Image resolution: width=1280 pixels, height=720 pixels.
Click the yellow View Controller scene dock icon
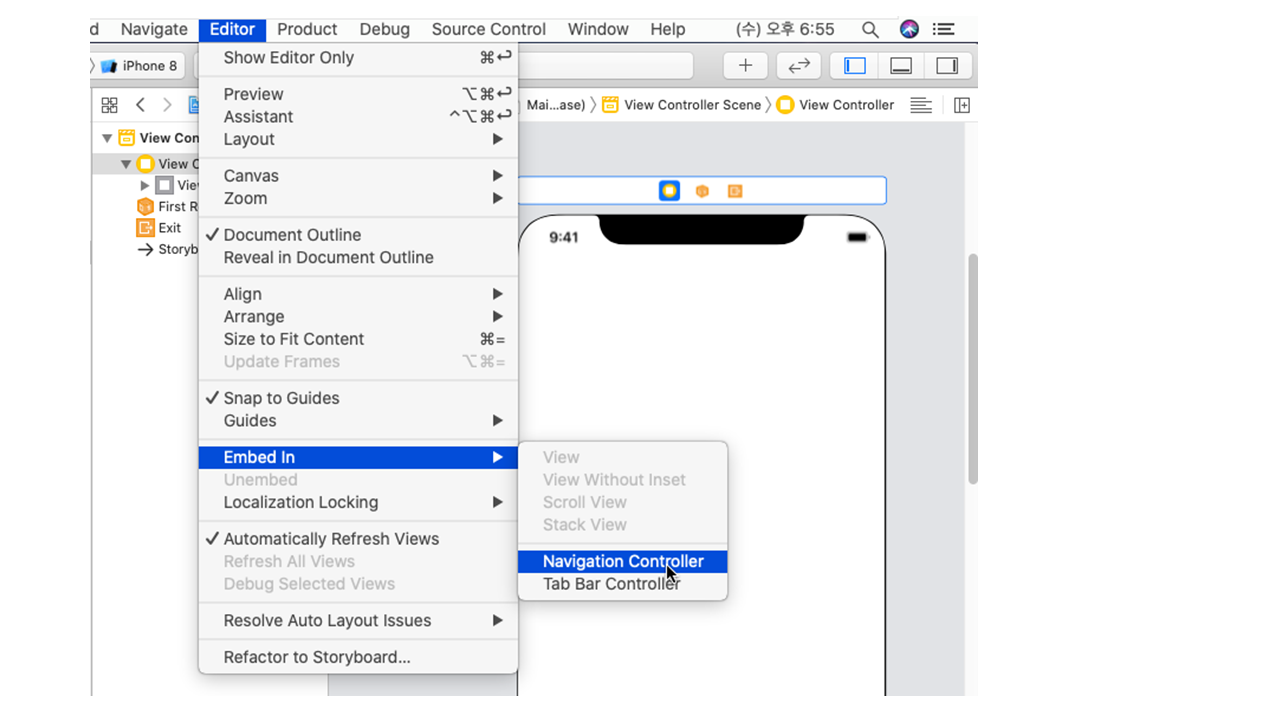click(669, 191)
